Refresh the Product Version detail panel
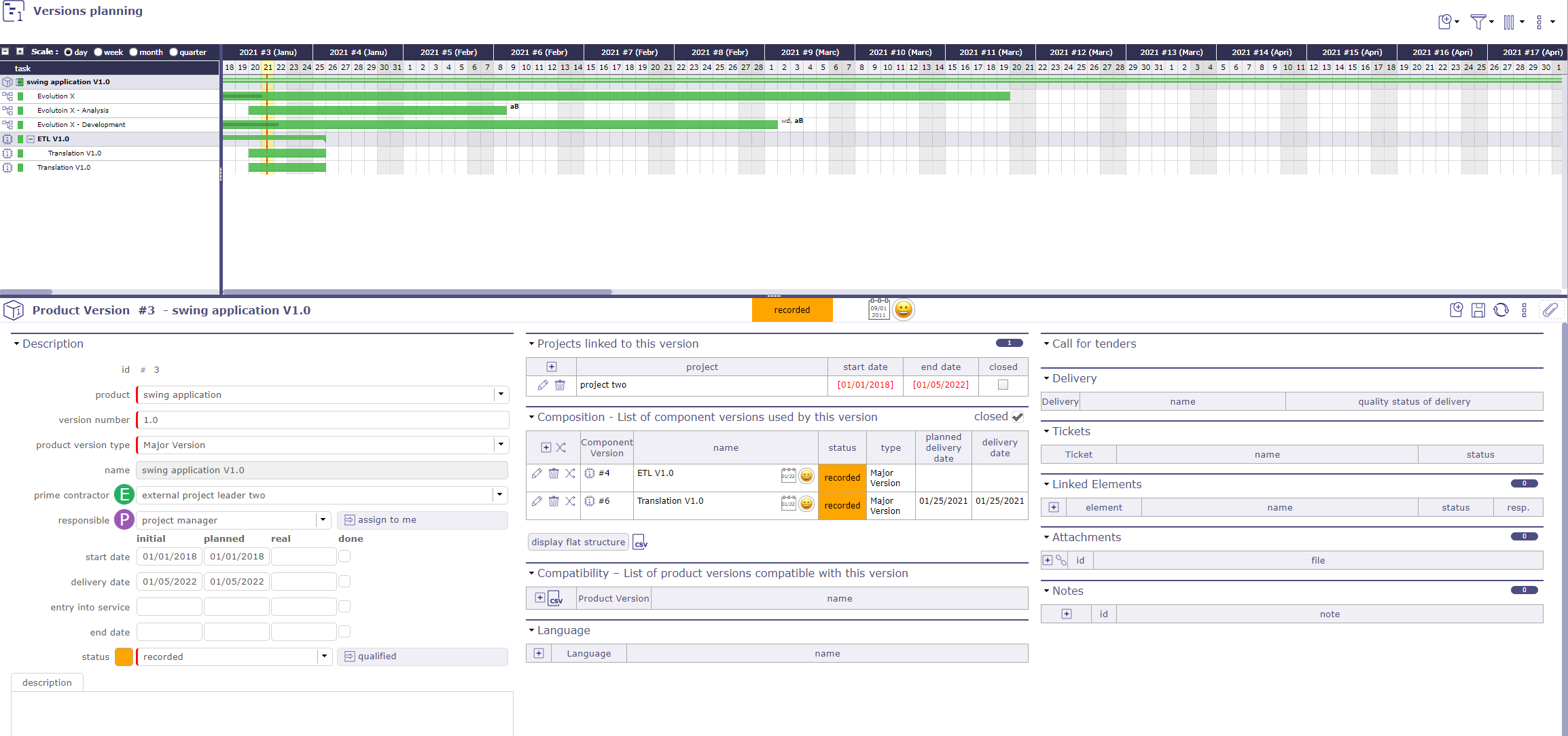Image resolution: width=1568 pixels, height=736 pixels. (1501, 310)
